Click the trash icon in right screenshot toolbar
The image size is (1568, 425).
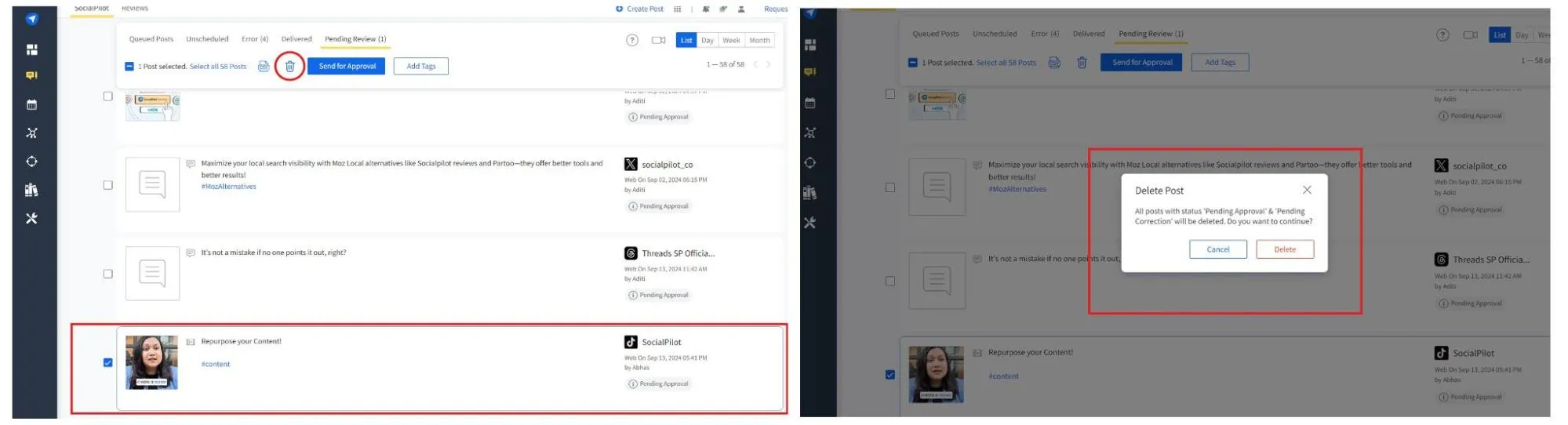(x=1082, y=63)
